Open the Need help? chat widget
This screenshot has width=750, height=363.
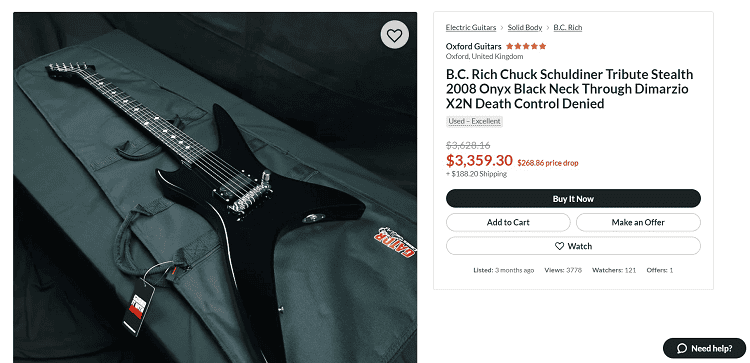click(x=705, y=348)
